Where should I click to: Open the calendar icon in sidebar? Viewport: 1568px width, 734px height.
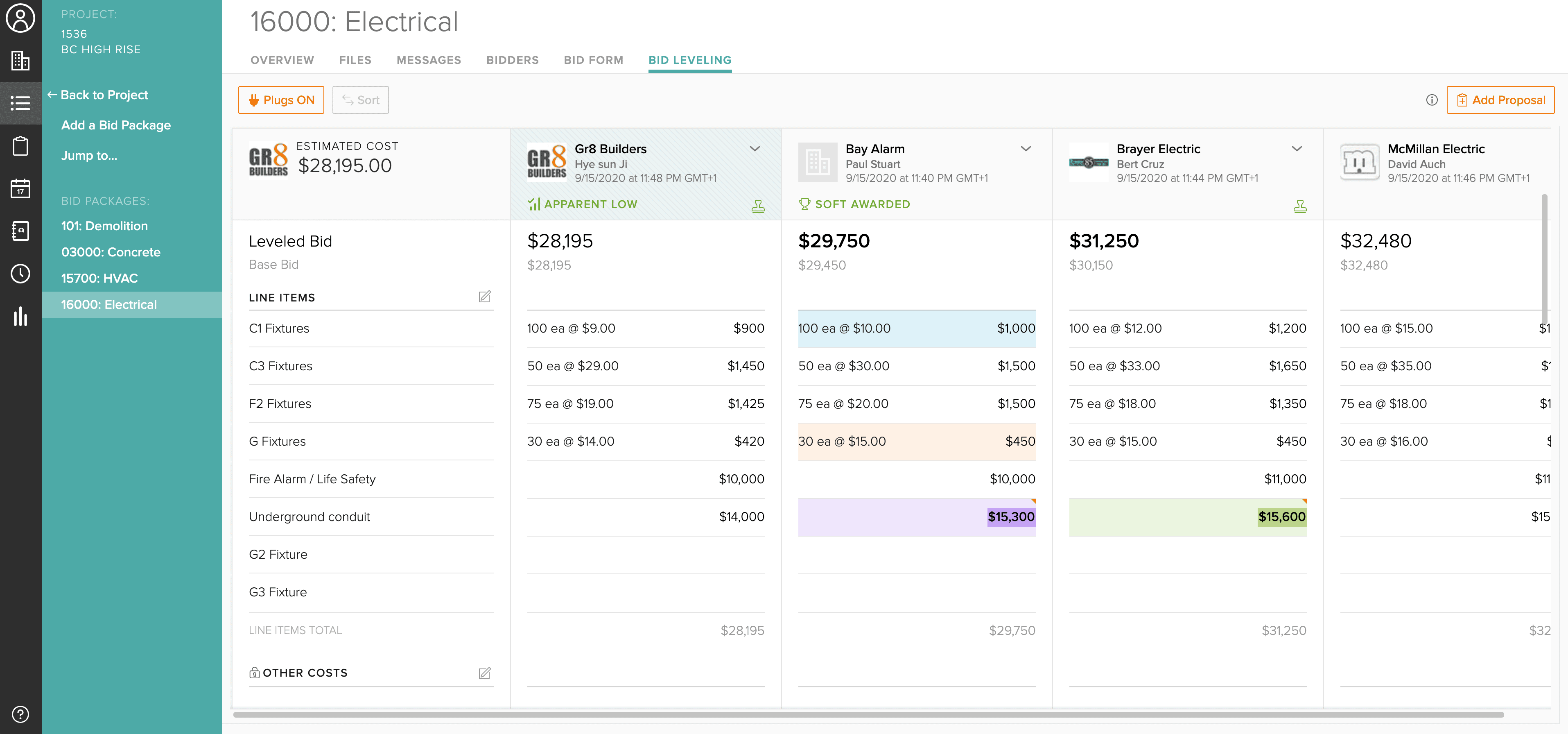(20, 188)
